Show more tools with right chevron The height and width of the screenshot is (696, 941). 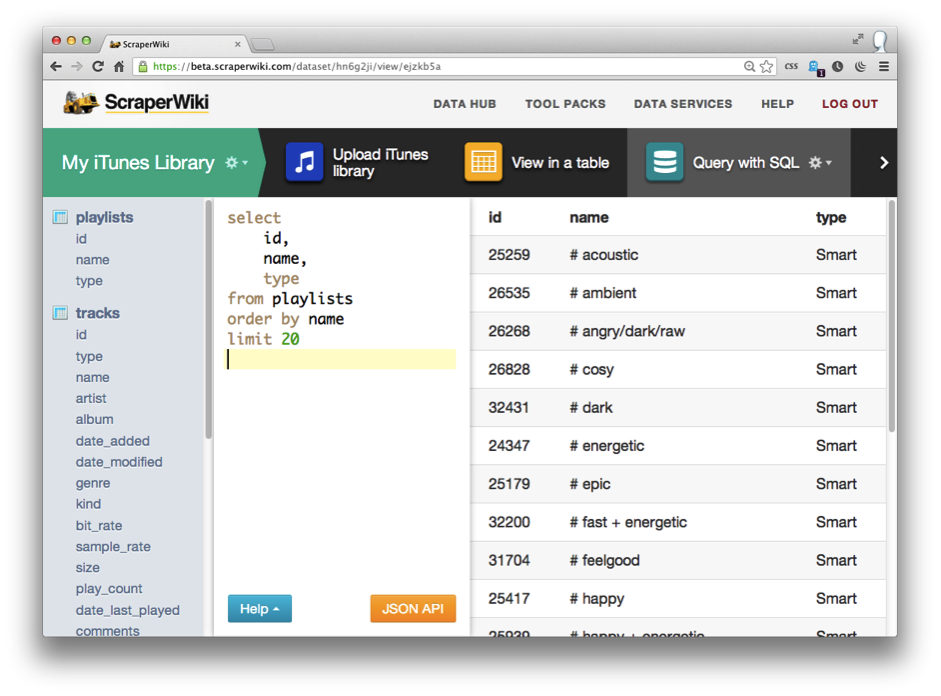(x=883, y=163)
